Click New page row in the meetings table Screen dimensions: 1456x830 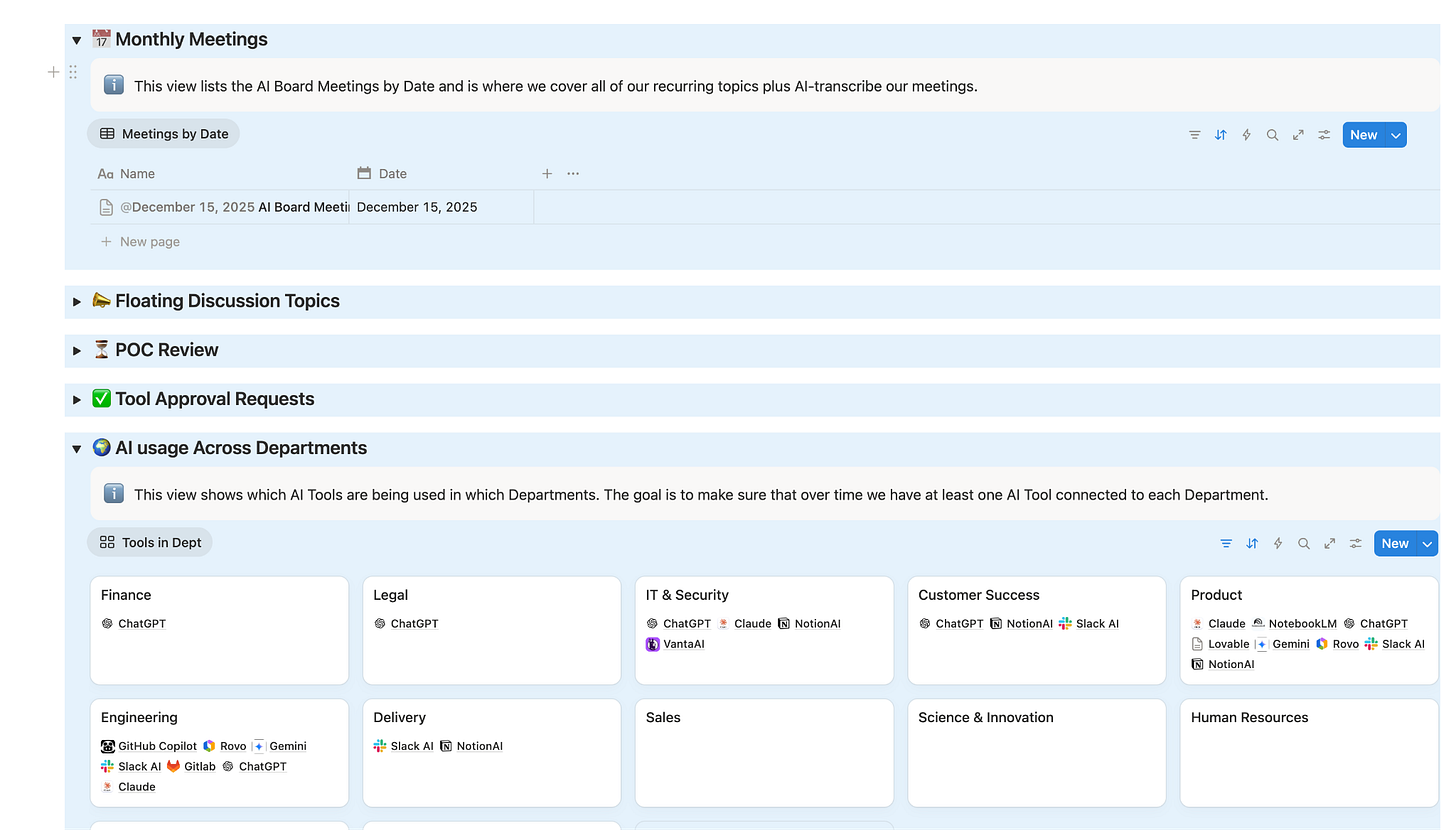(140, 242)
